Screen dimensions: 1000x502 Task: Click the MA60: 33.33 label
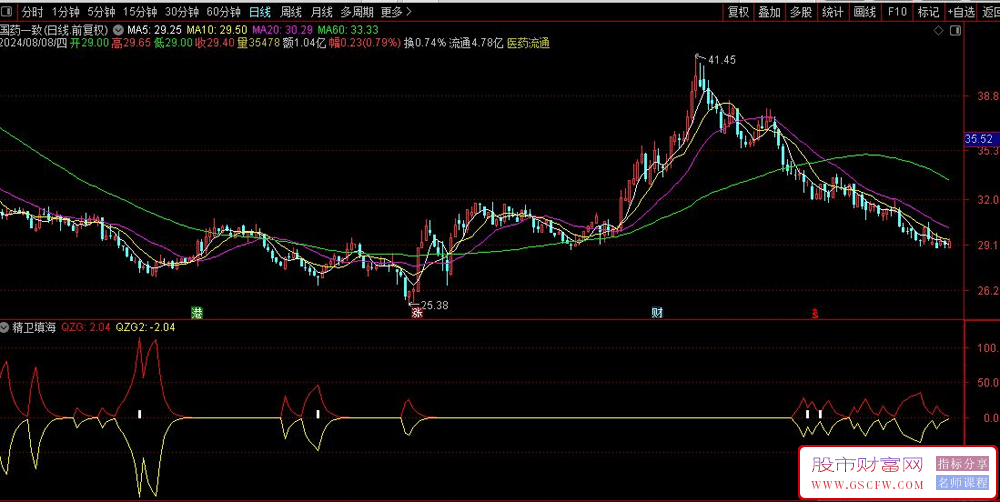pyautogui.click(x=348, y=29)
